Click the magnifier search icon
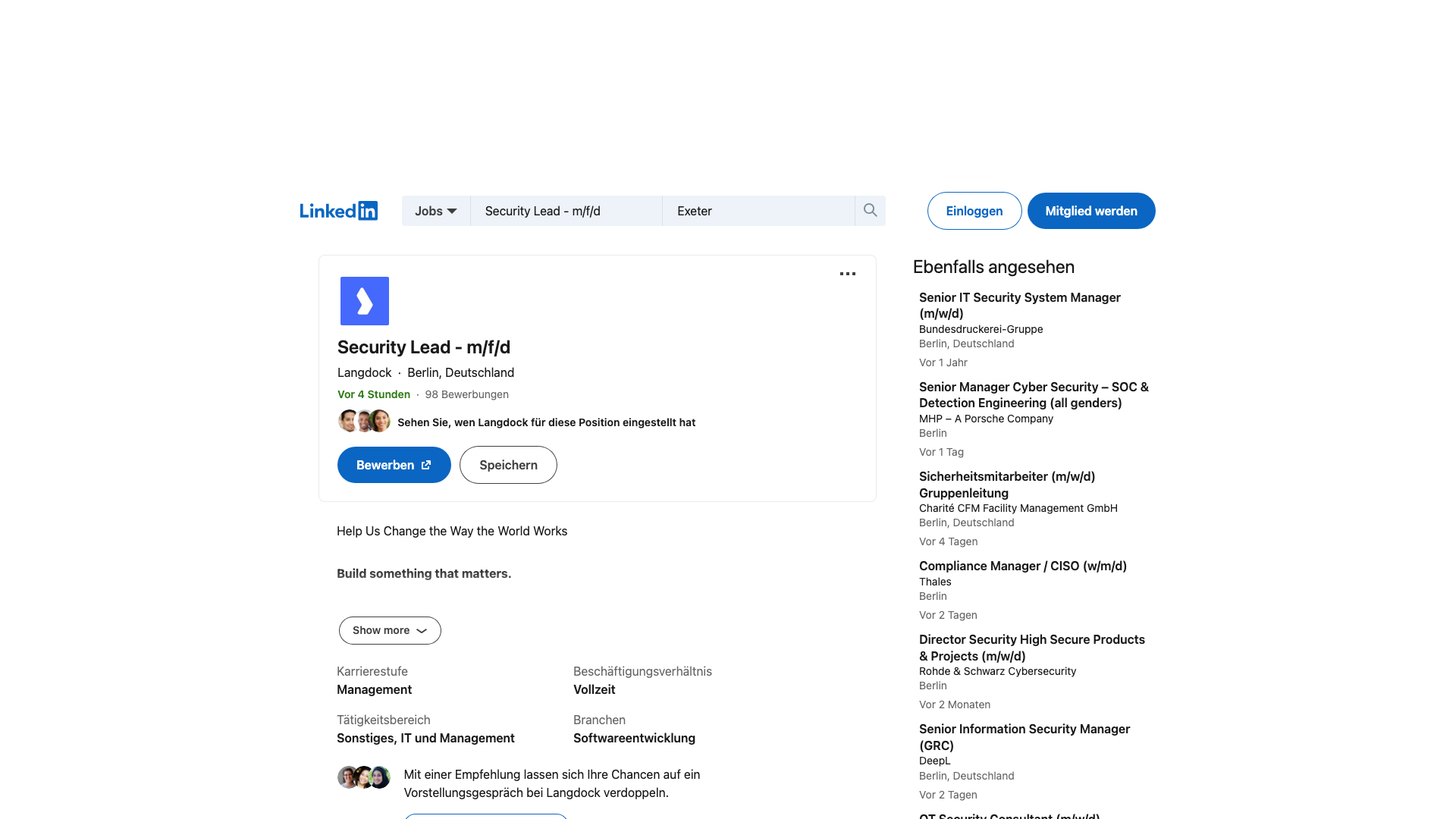 [x=870, y=211]
